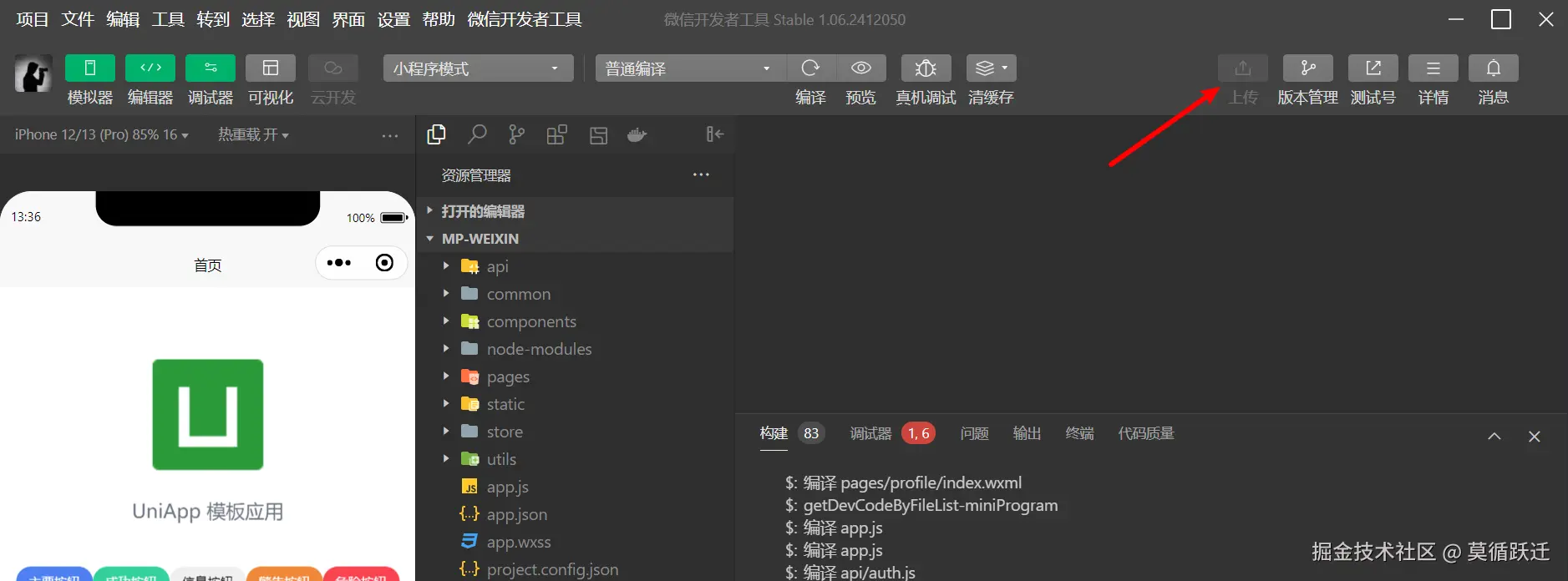Click the Docker whale icon
Screen dimensions: 1568x581
[x=637, y=135]
